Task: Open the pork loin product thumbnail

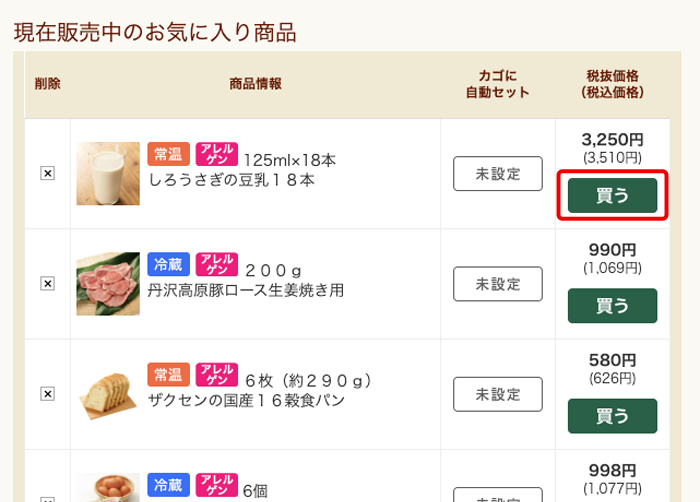Action: [x=108, y=284]
